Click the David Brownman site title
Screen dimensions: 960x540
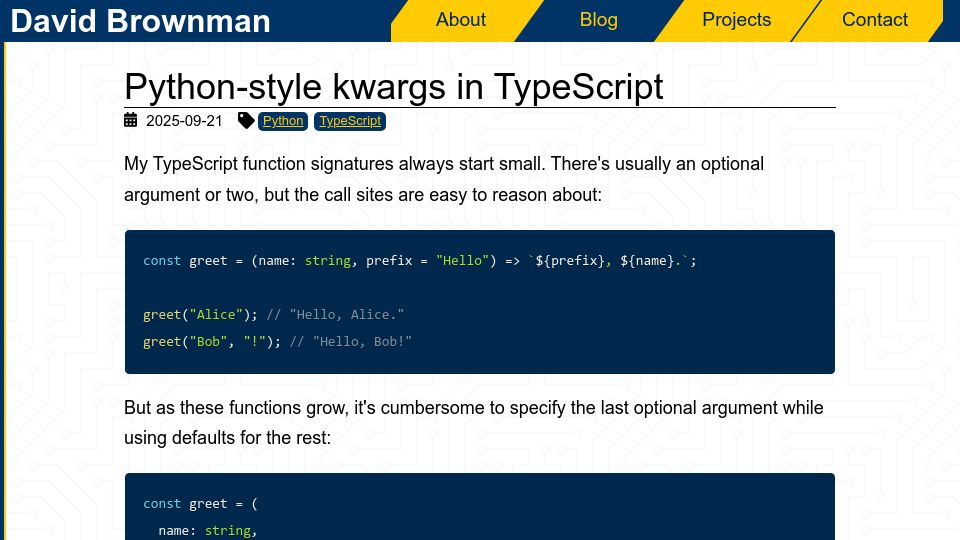pyautogui.click(x=140, y=21)
